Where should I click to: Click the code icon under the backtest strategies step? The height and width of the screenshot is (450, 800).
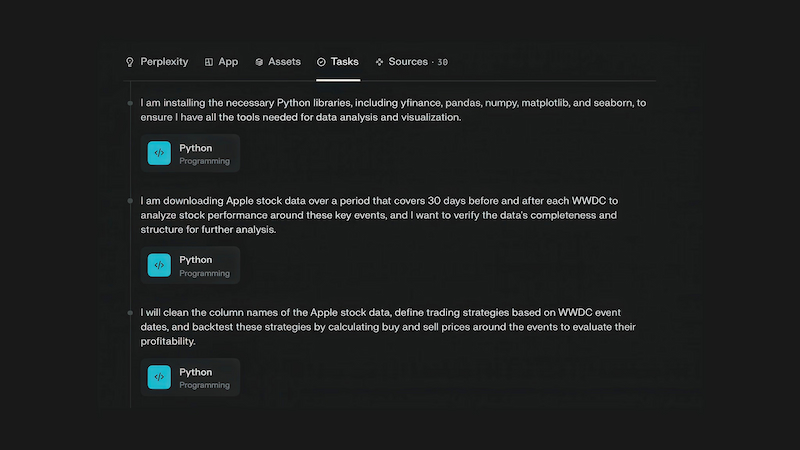159,377
